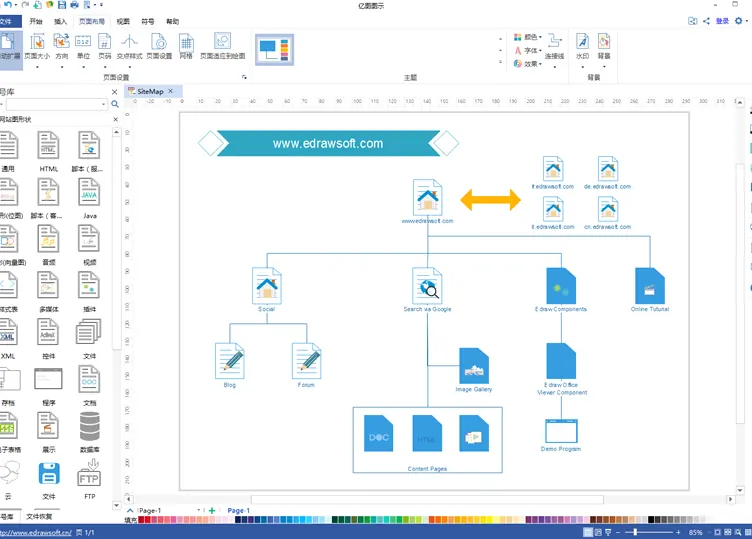Image resolution: width=752 pixels, height=539 pixels.
Task: Pick the black swatch in color palette
Action: point(651,520)
